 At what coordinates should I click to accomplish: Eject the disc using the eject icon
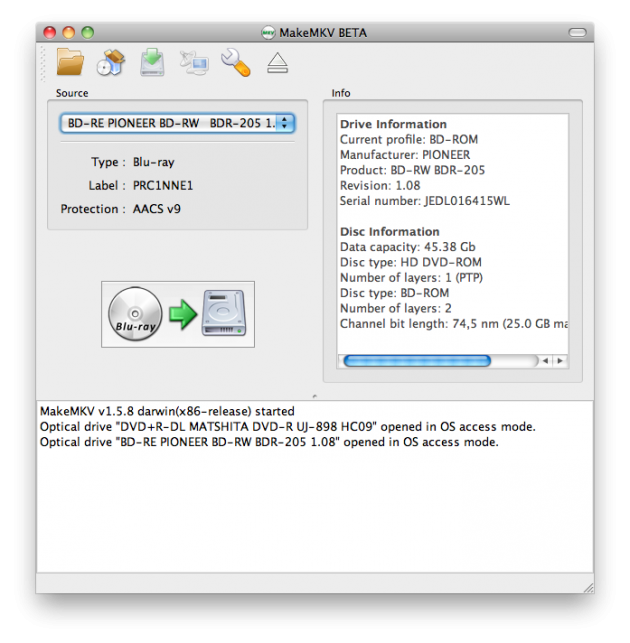(277, 64)
